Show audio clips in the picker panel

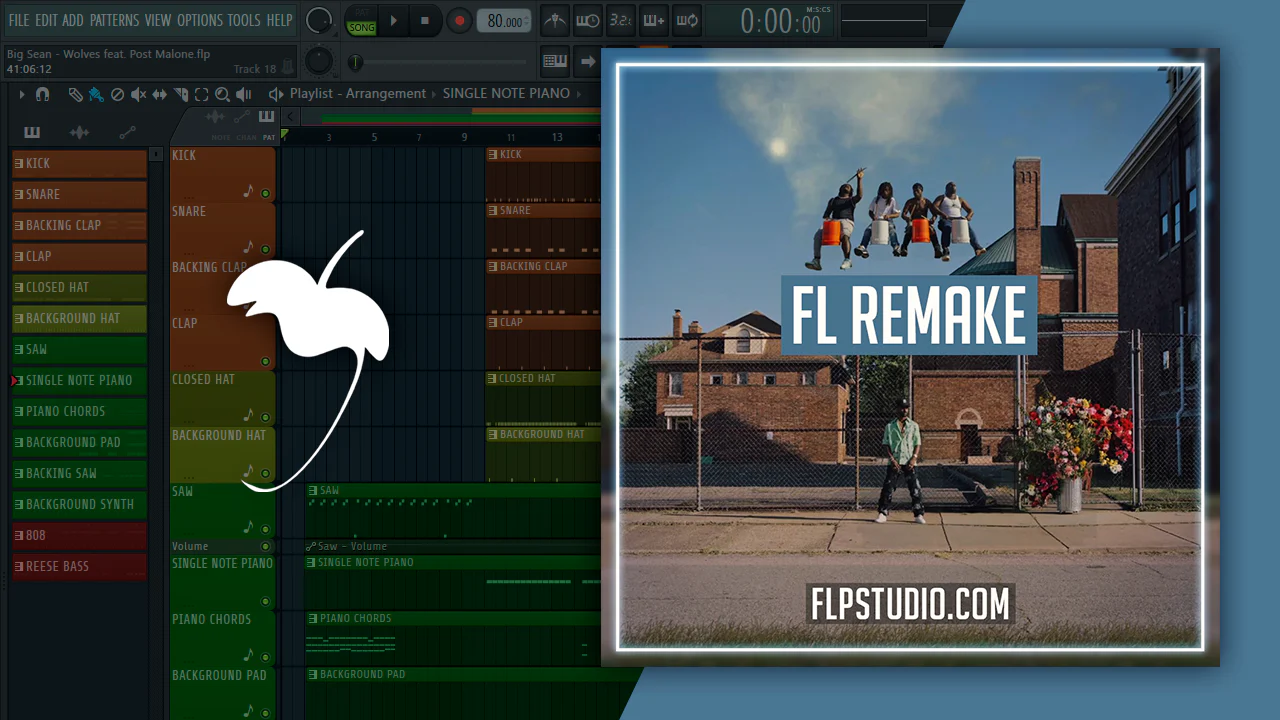coord(79,132)
